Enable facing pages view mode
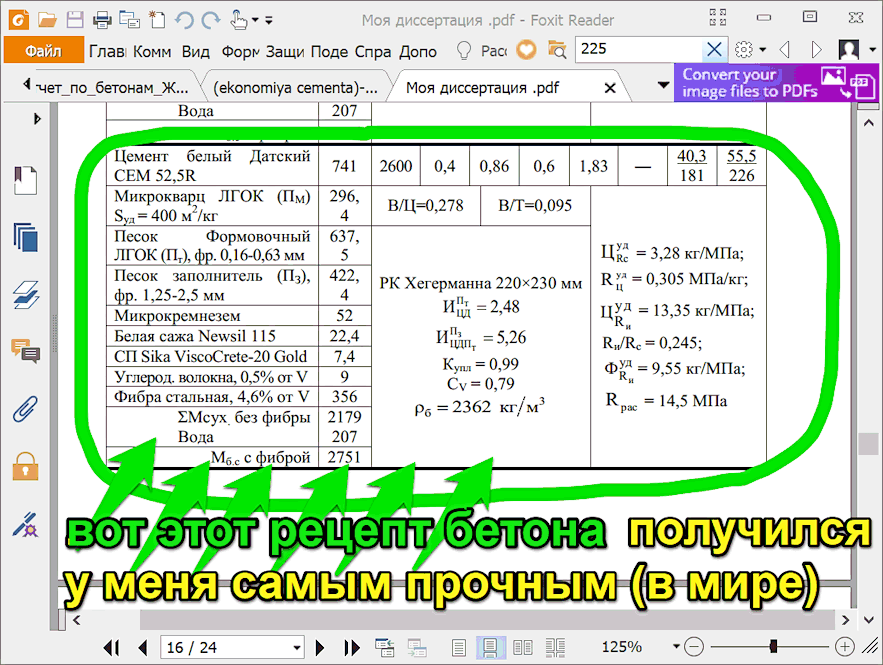The width and height of the screenshot is (883, 665). coord(521,647)
